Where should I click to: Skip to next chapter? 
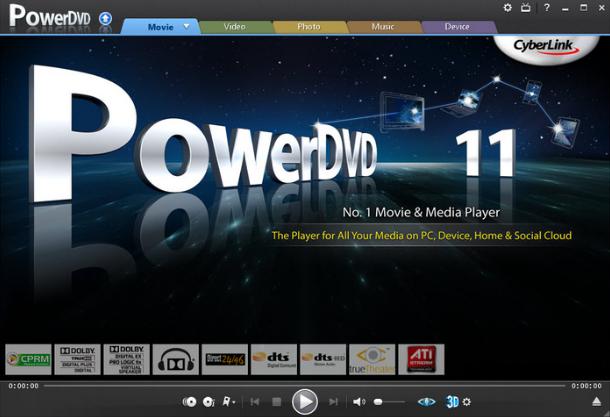pyautogui.click(x=333, y=402)
